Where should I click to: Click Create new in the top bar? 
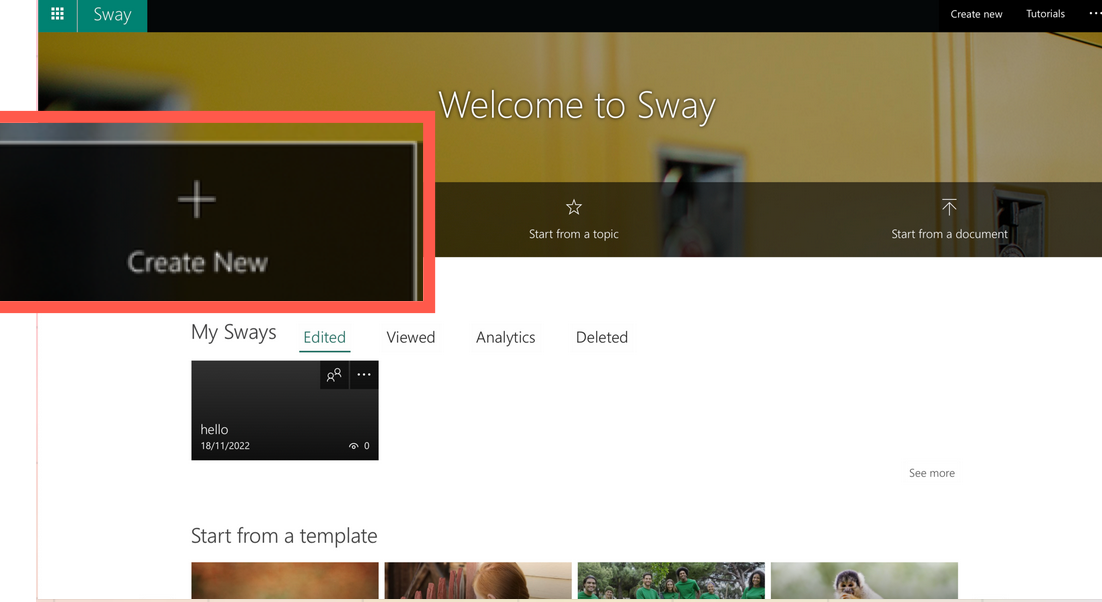tap(976, 13)
